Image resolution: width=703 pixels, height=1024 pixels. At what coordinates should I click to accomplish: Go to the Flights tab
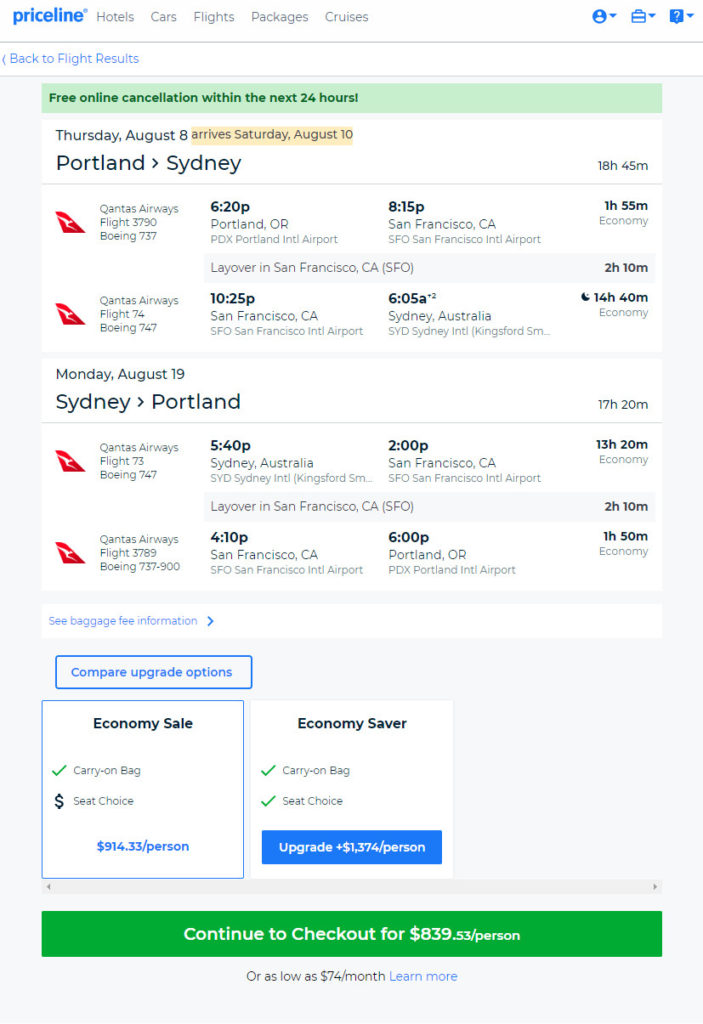click(214, 17)
